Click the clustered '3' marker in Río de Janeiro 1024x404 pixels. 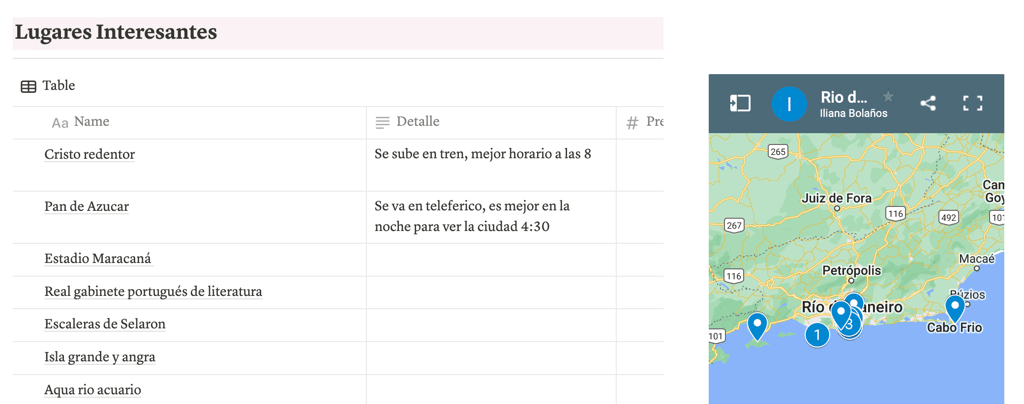tap(850, 324)
